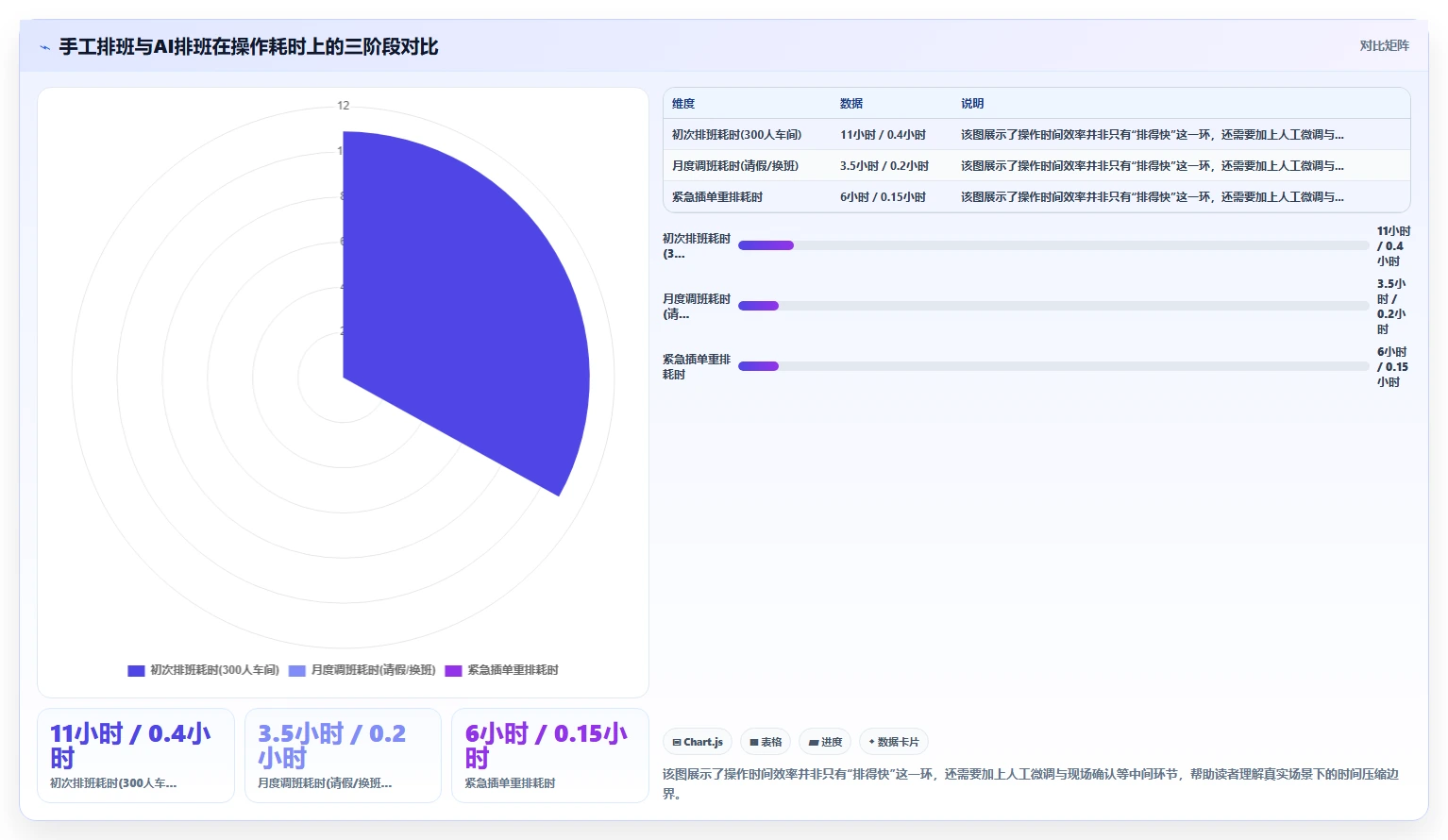This screenshot has height=840, width=1448.
Task: Click the 3.5小时 / 0.2小时 table cell
Action: pyautogui.click(x=884, y=166)
